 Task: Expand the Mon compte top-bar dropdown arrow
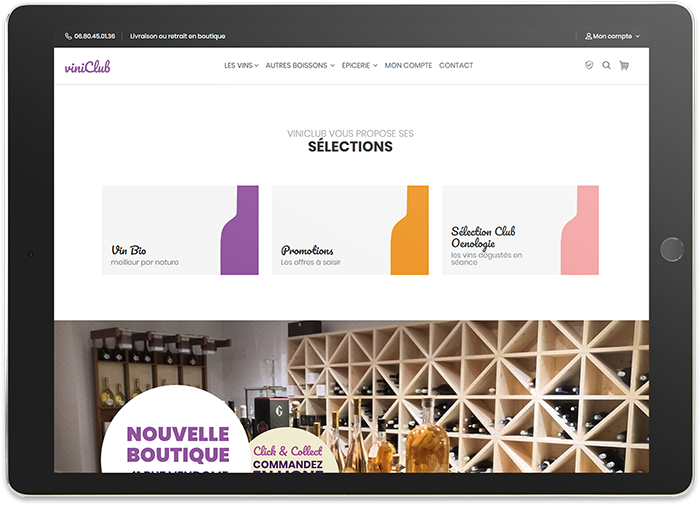(638, 36)
